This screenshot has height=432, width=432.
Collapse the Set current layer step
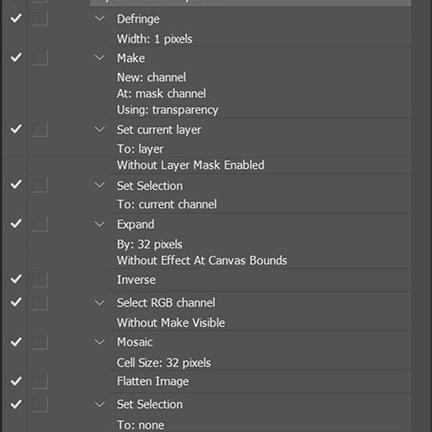tap(99, 129)
